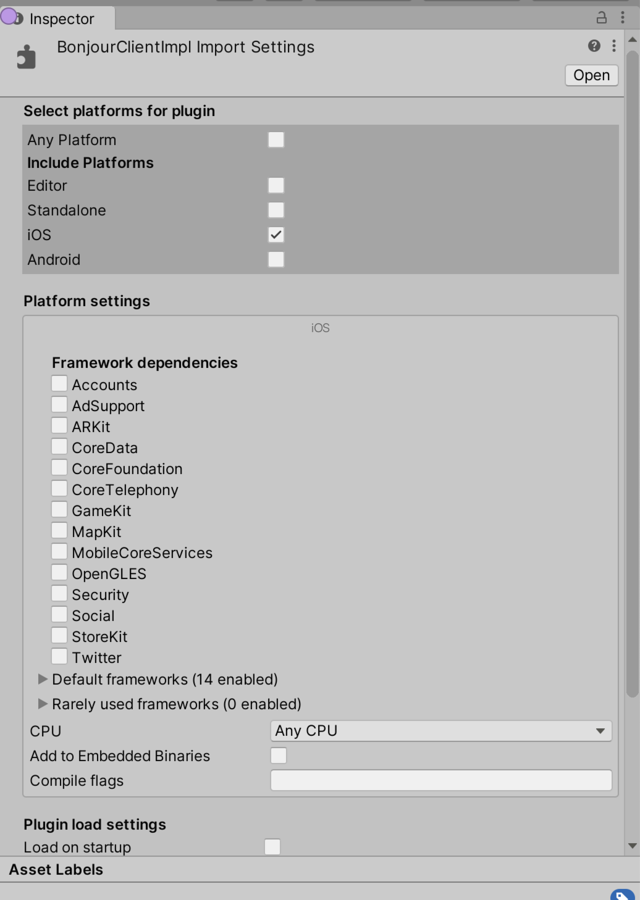640x900 pixels.
Task: Expand Default frameworks disclosure triangle
Action: tap(42, 679)
